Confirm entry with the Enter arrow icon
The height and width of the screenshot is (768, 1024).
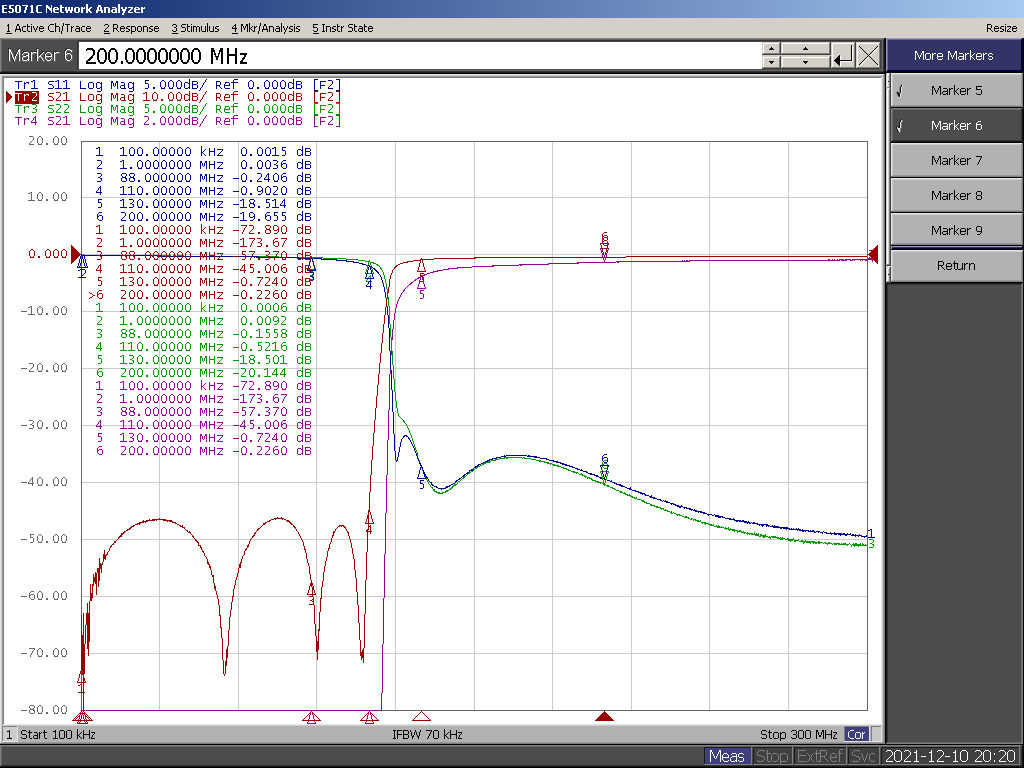click(842, 56)
